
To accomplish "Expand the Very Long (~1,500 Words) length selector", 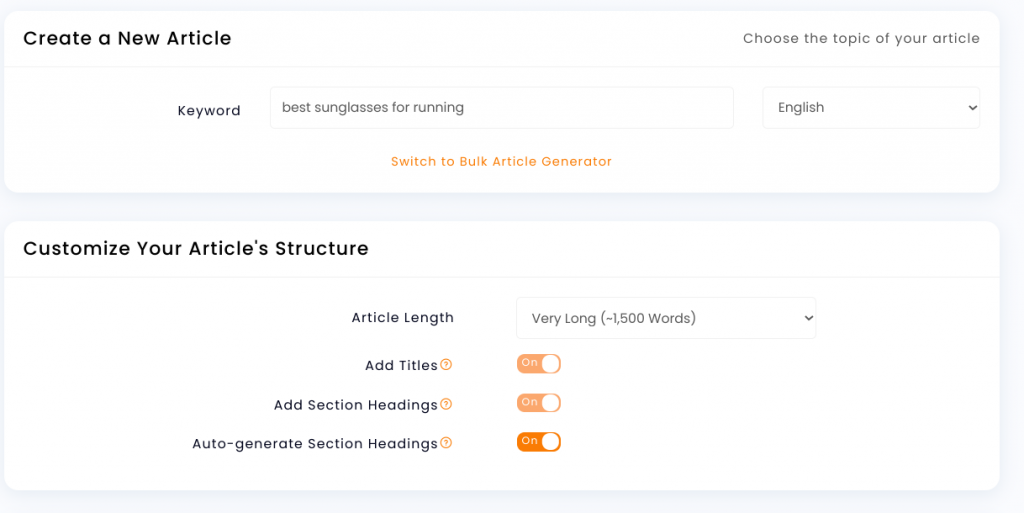I will [x=666, y=318].
